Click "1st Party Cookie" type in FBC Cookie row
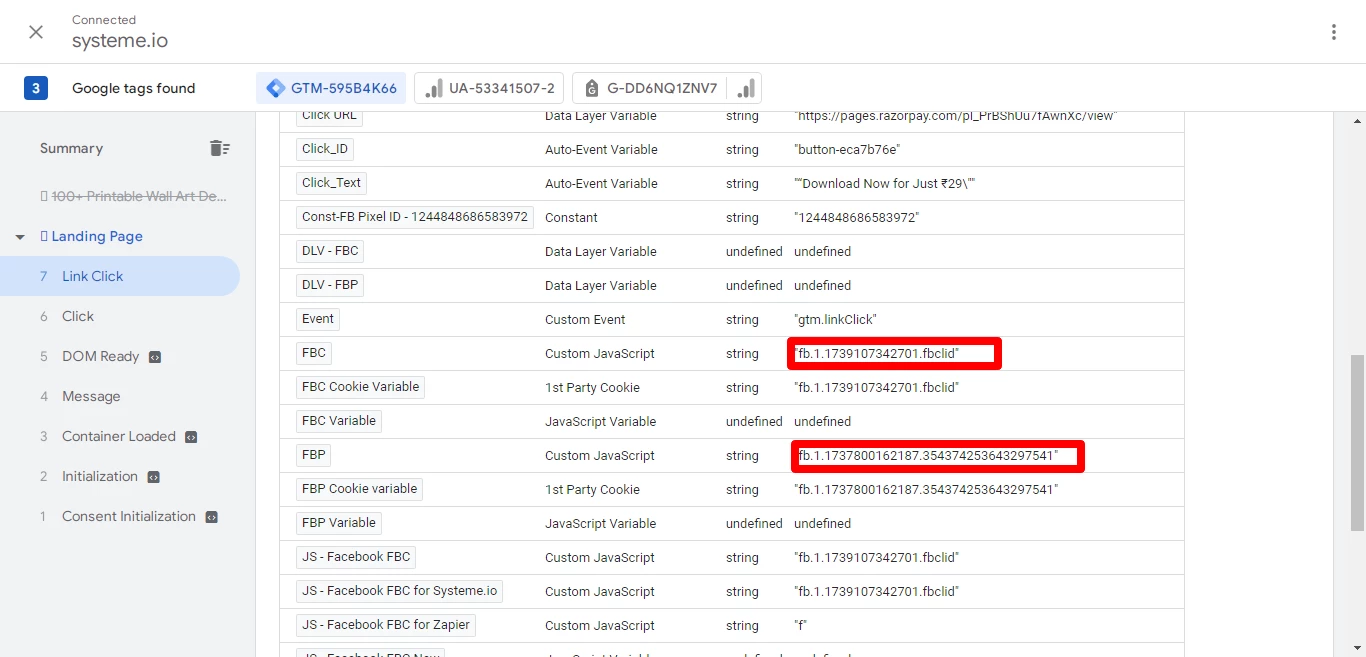 [x=592, y=387]
